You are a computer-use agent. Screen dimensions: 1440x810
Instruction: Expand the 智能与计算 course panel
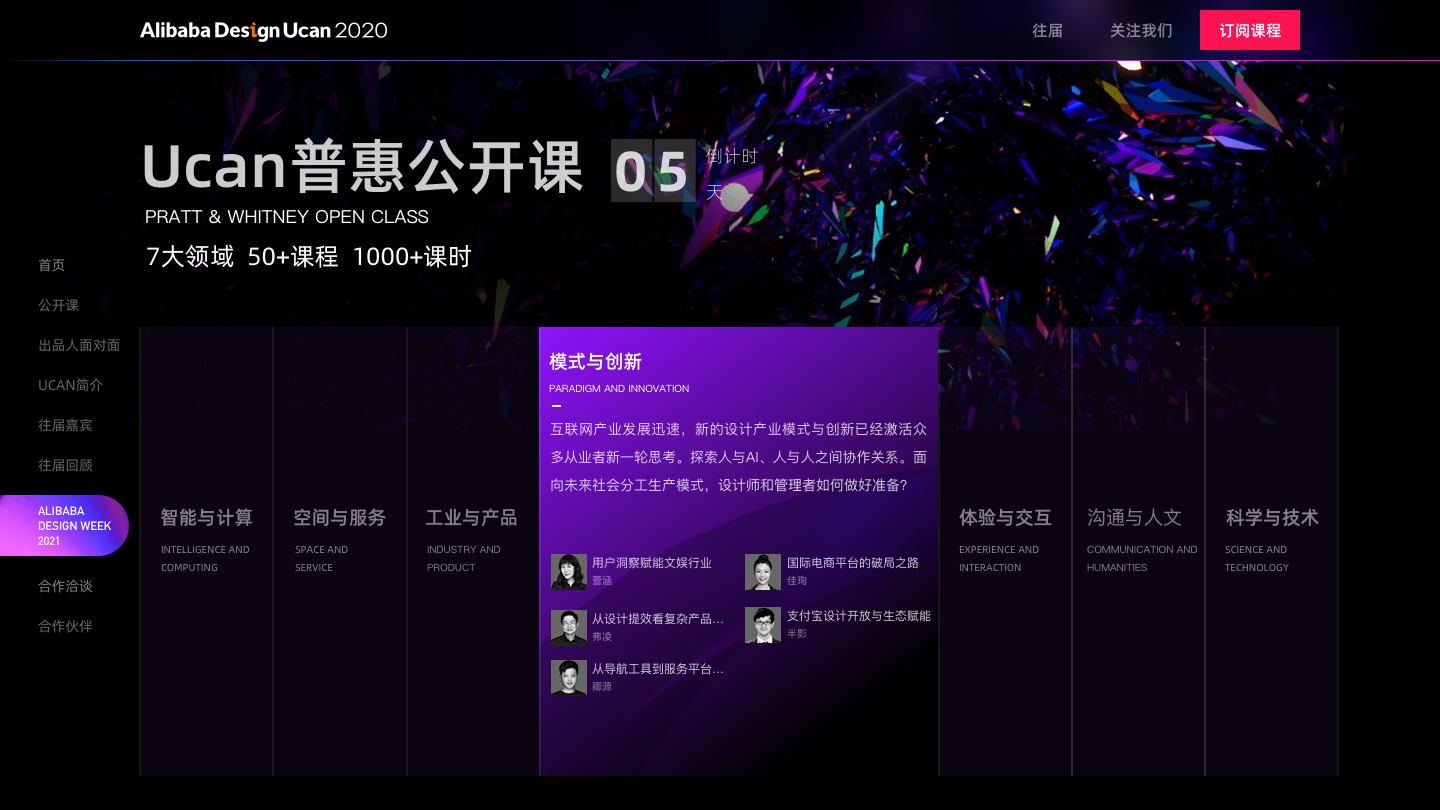coord(206,551)
